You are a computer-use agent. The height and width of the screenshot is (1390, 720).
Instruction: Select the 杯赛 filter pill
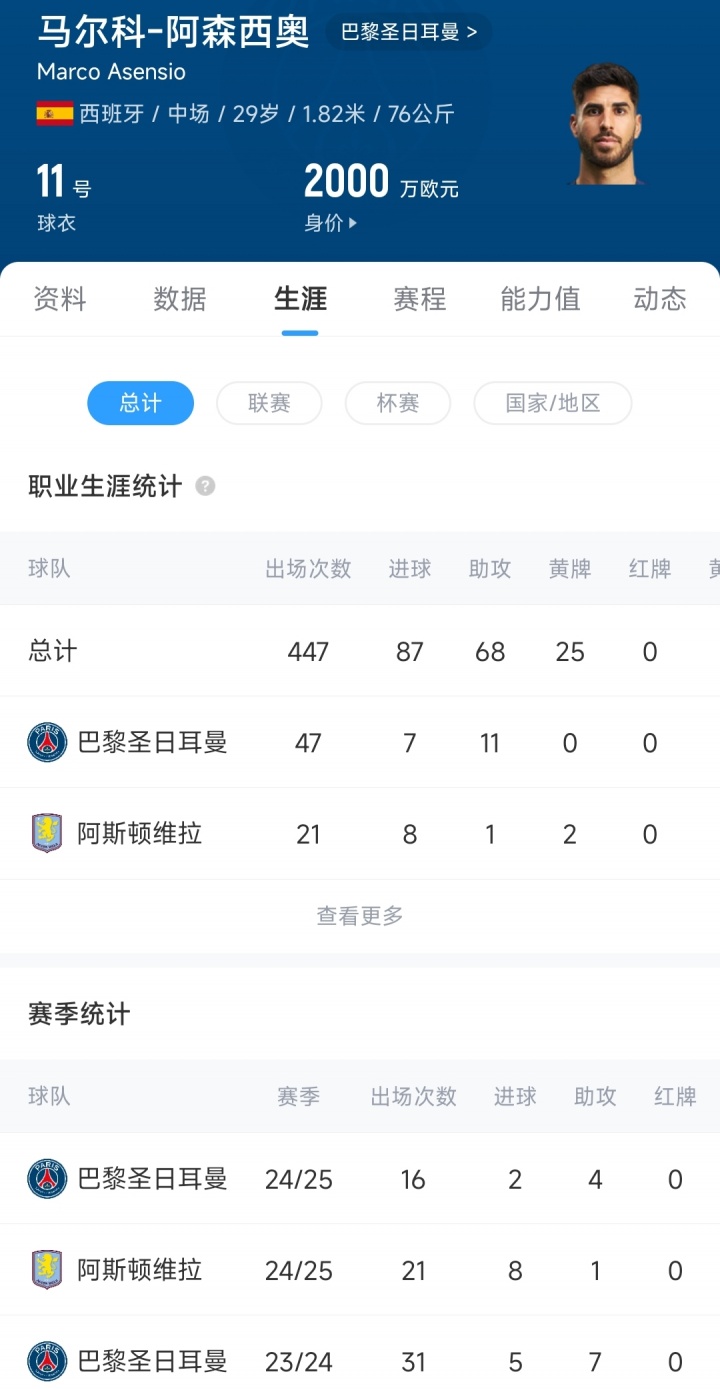[397, 403]
